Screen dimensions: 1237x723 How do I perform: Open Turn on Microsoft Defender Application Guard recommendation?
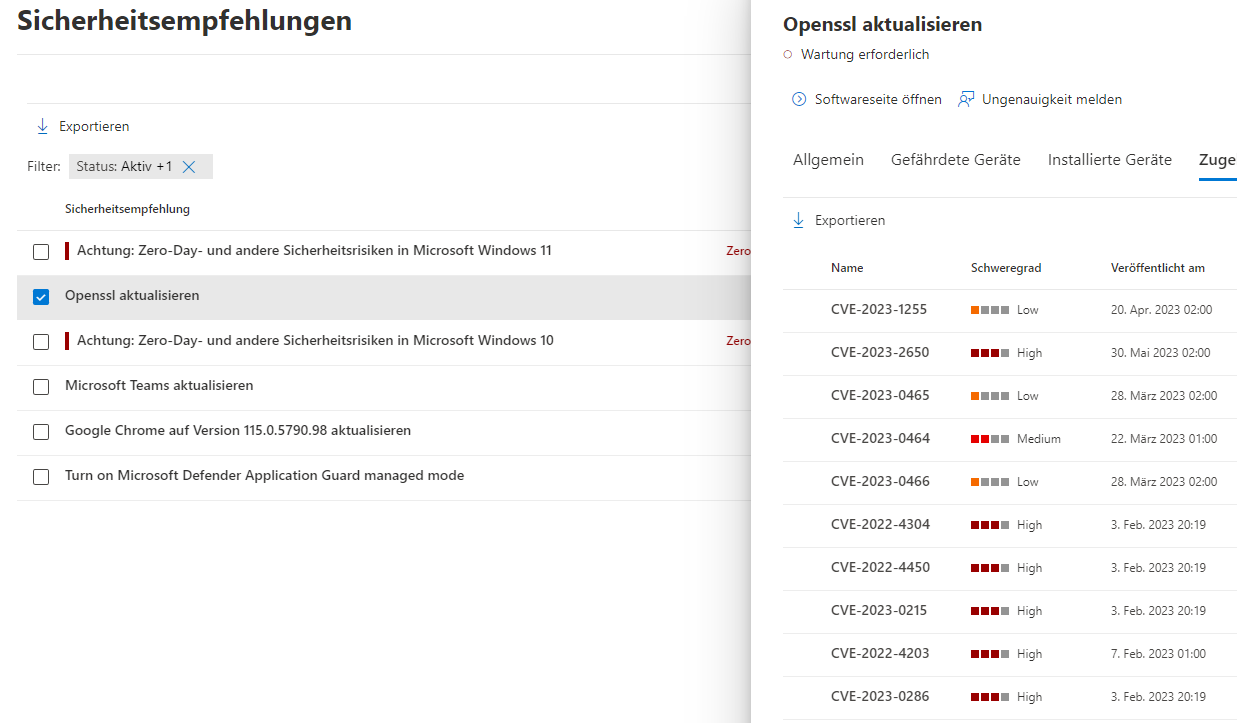pyautogui.click(x=264, y=476)
